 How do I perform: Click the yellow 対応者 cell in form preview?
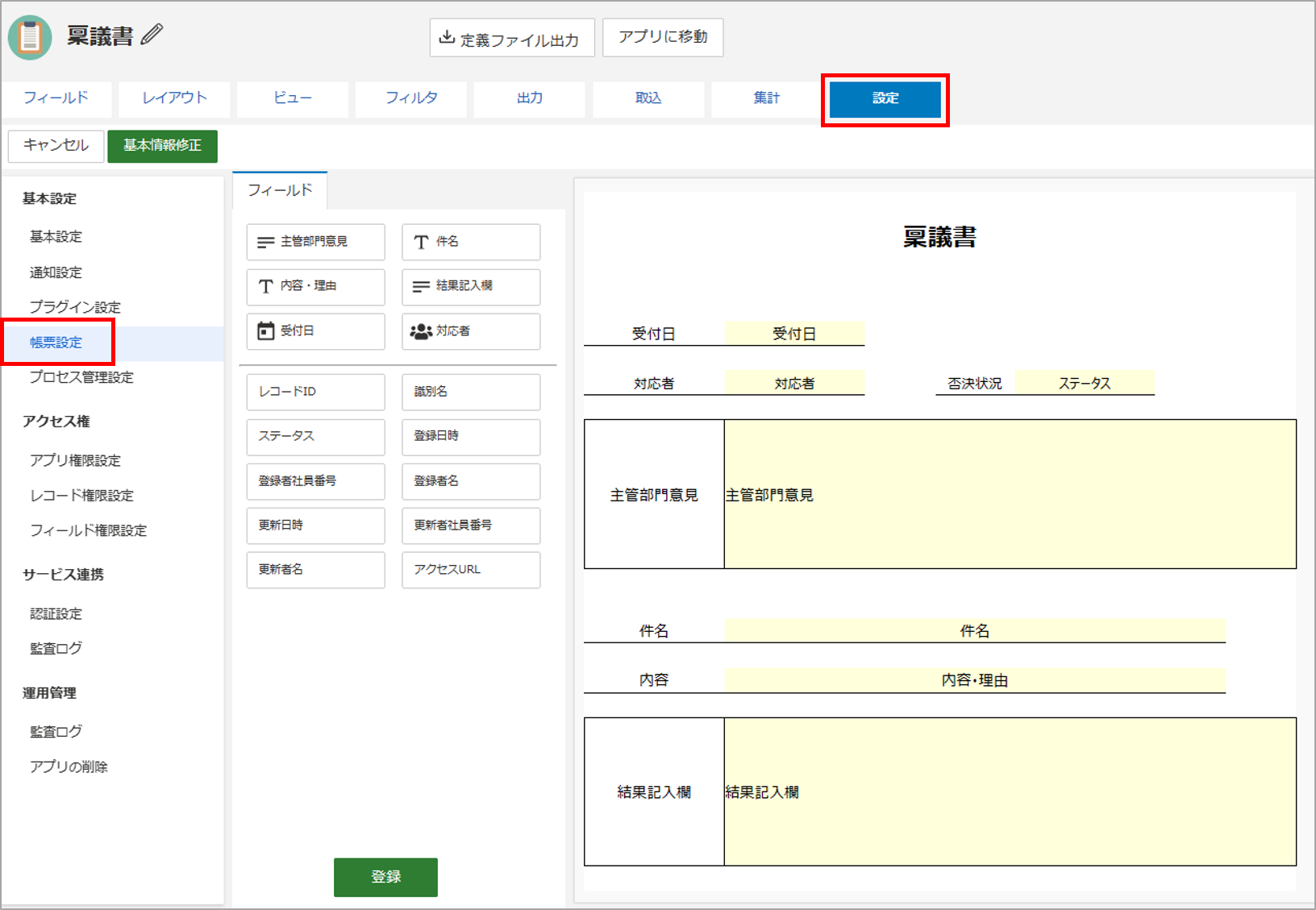point(794,383)
